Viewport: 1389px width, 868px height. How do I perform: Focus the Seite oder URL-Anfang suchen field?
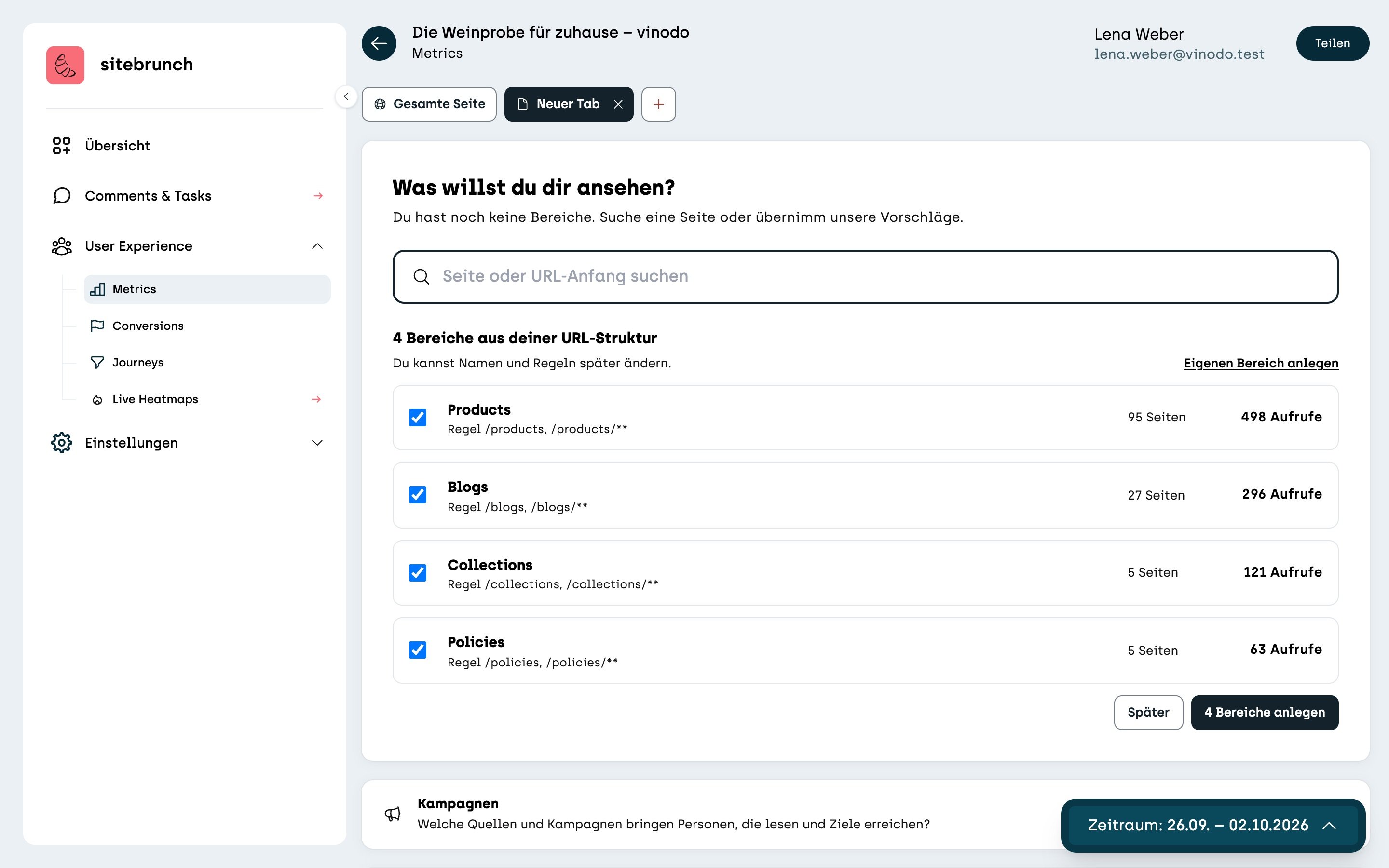click(x=866, y=277)
